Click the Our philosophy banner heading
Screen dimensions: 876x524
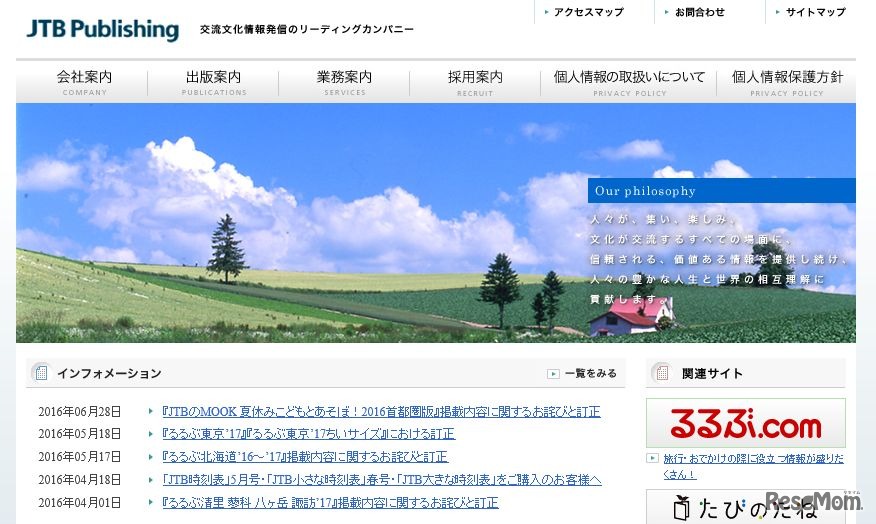tap(721, 190)
